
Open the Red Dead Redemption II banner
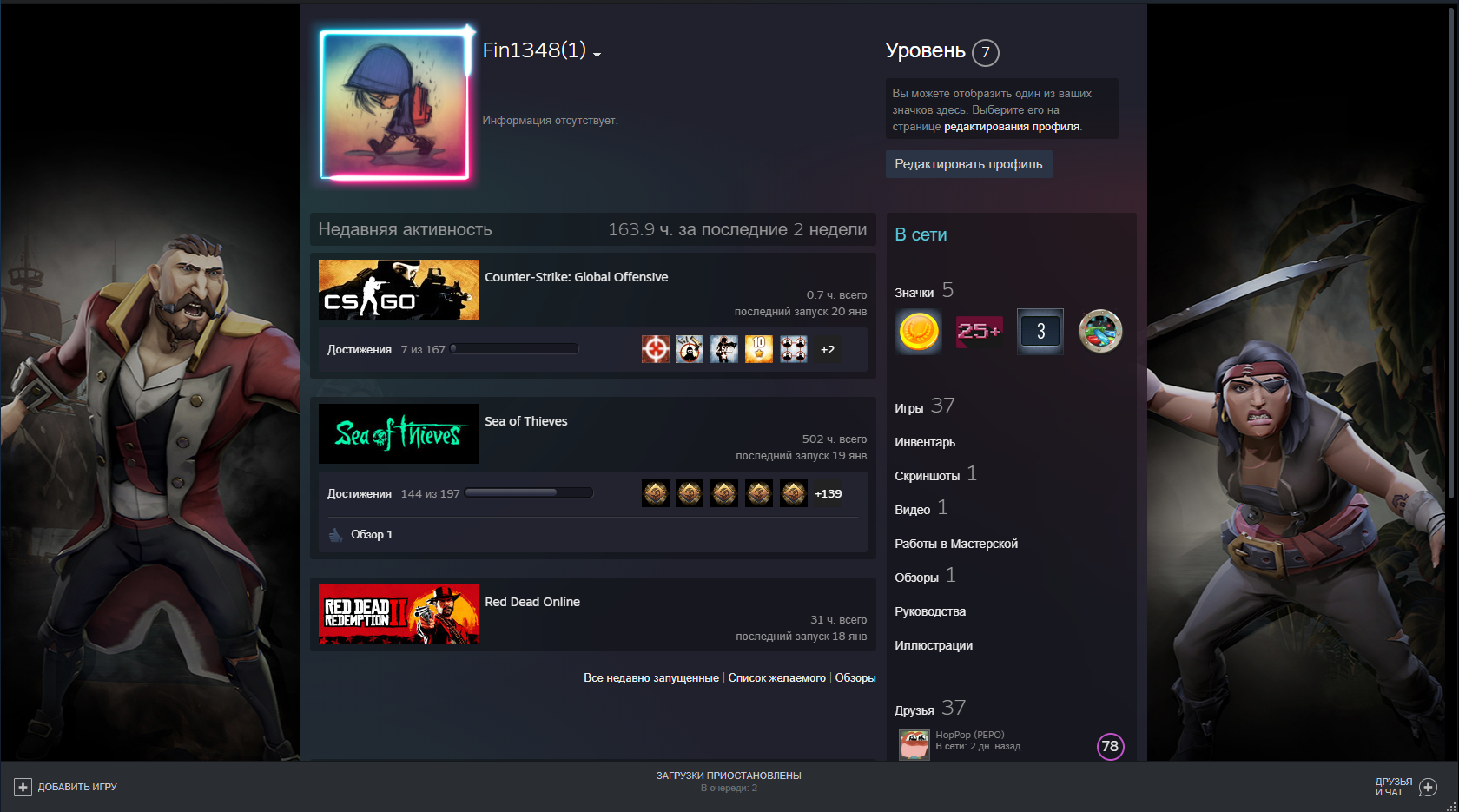click(399, 614)
